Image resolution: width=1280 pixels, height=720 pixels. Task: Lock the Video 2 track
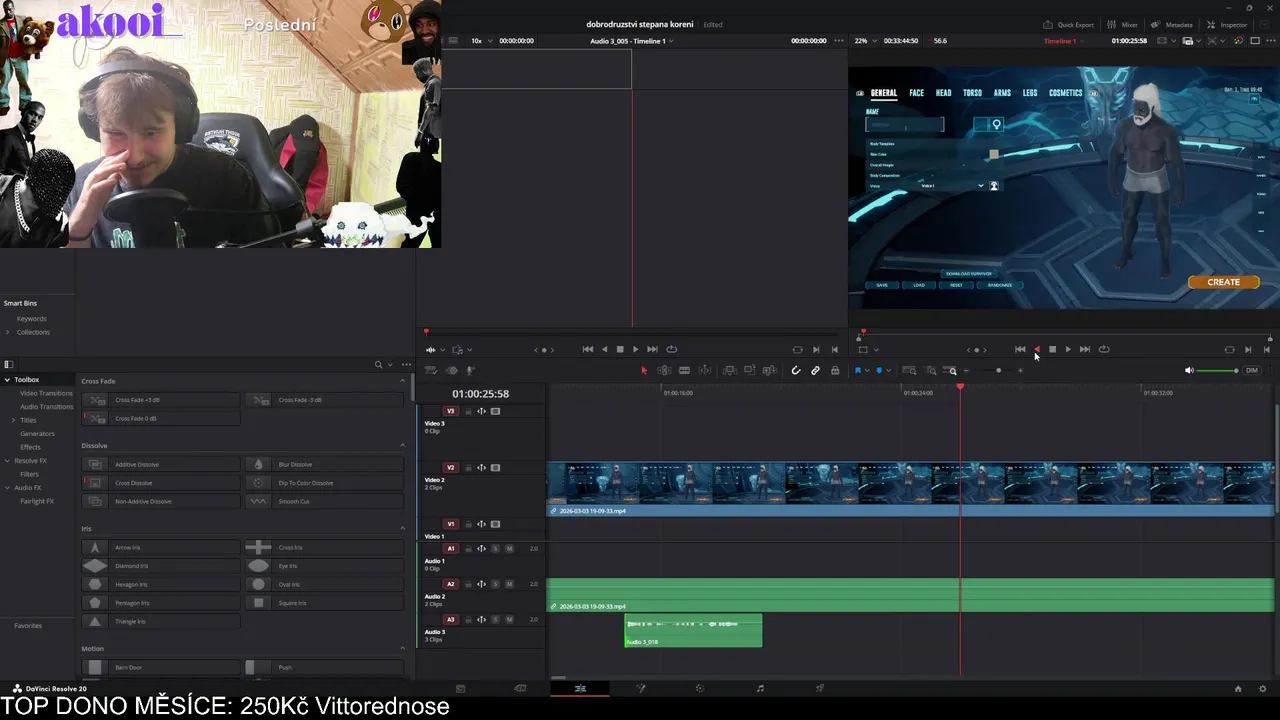point(467,467)
